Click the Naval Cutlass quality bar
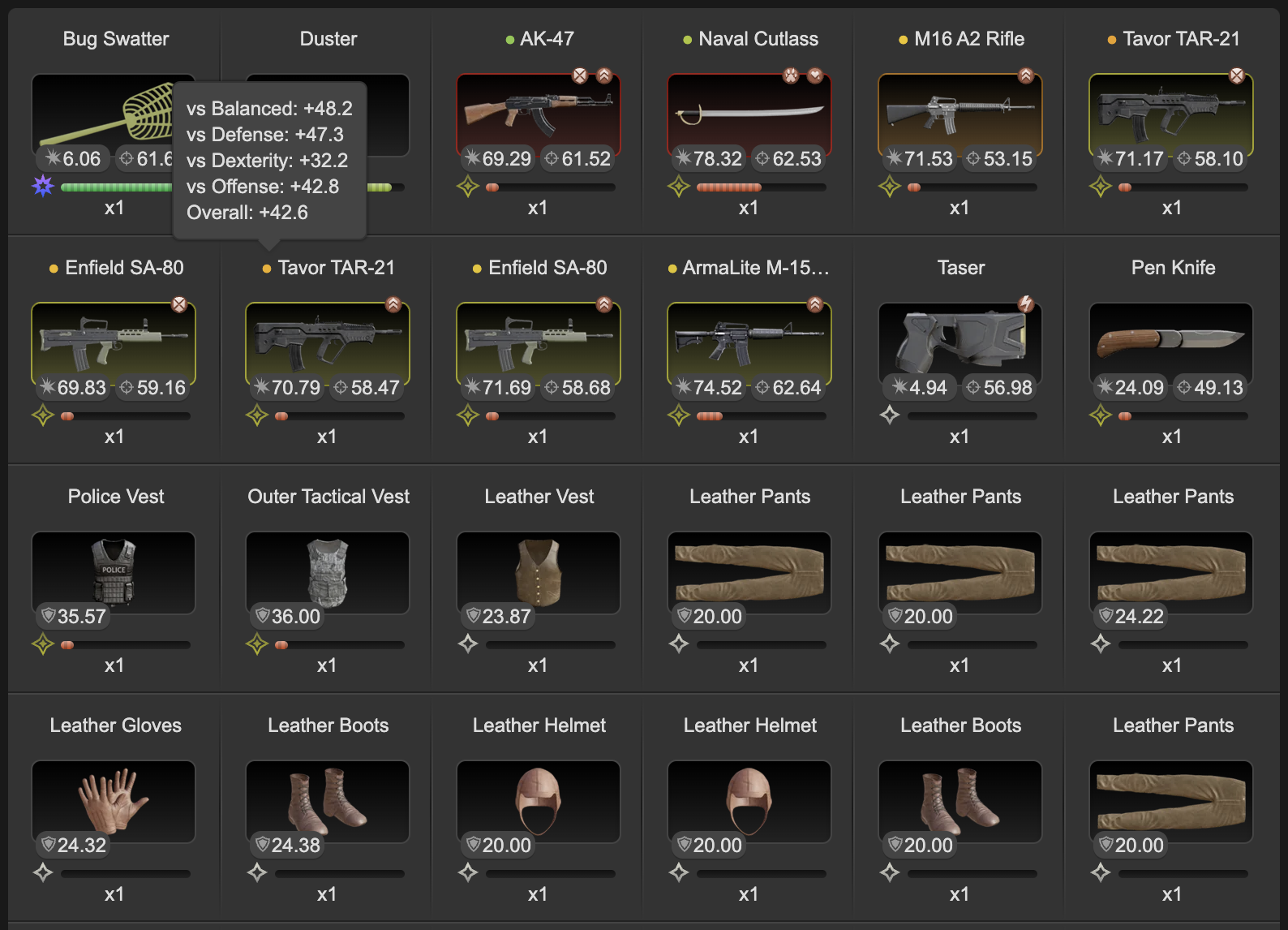Viewport: 1288px width, 930px height. click(761, 187)
